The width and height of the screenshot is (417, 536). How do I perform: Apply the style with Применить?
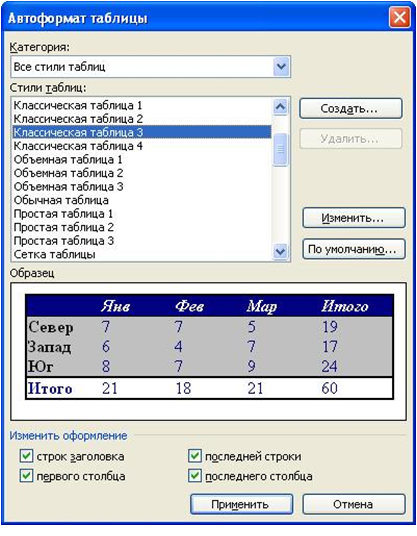[x=241, y=504]
